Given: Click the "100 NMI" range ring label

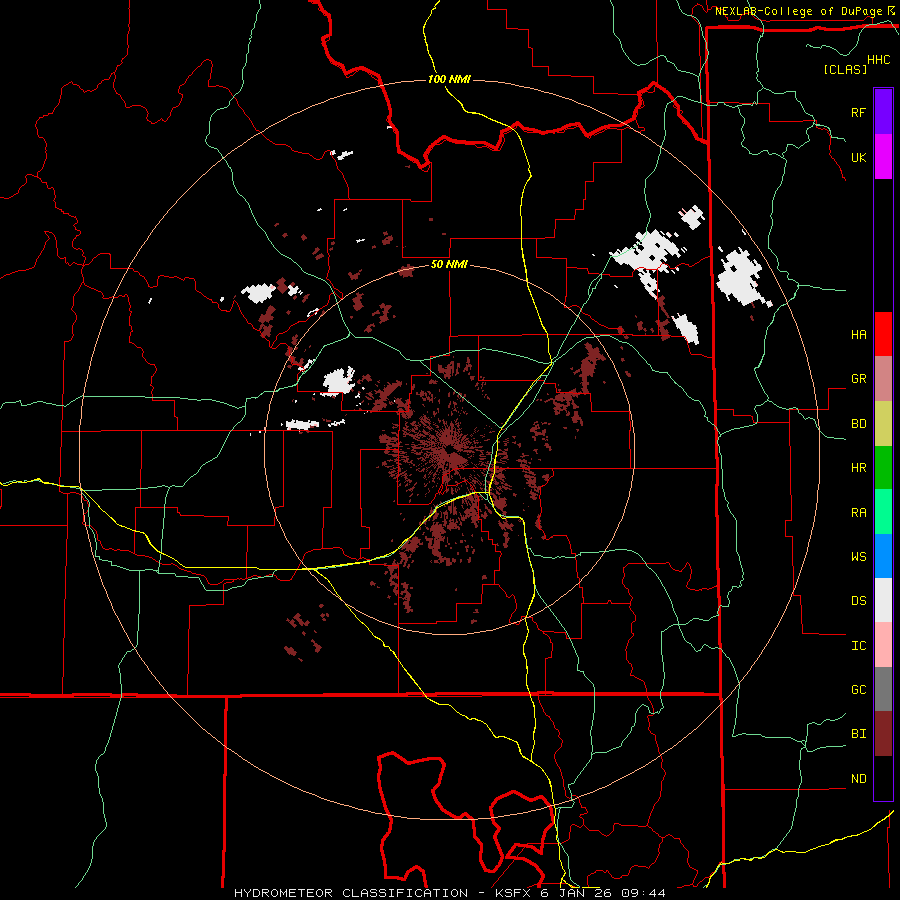Looking at the screenshot, I should pyautogui.click(x=449, y=79).
